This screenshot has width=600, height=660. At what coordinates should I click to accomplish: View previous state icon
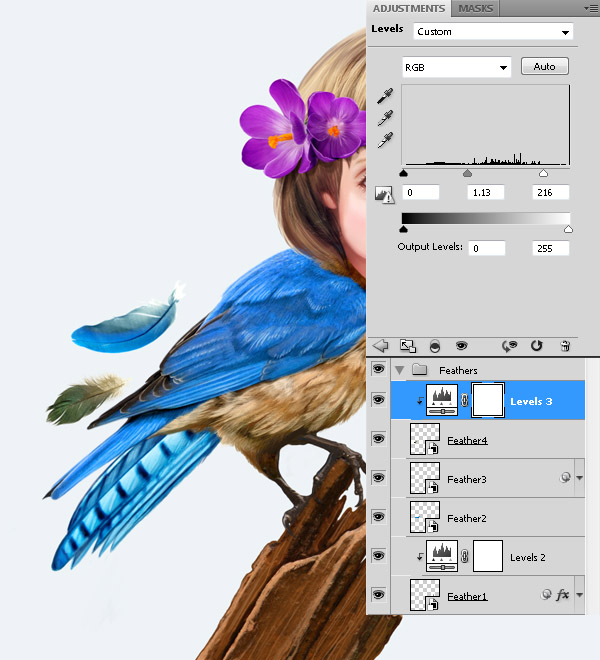click(509, 346)
